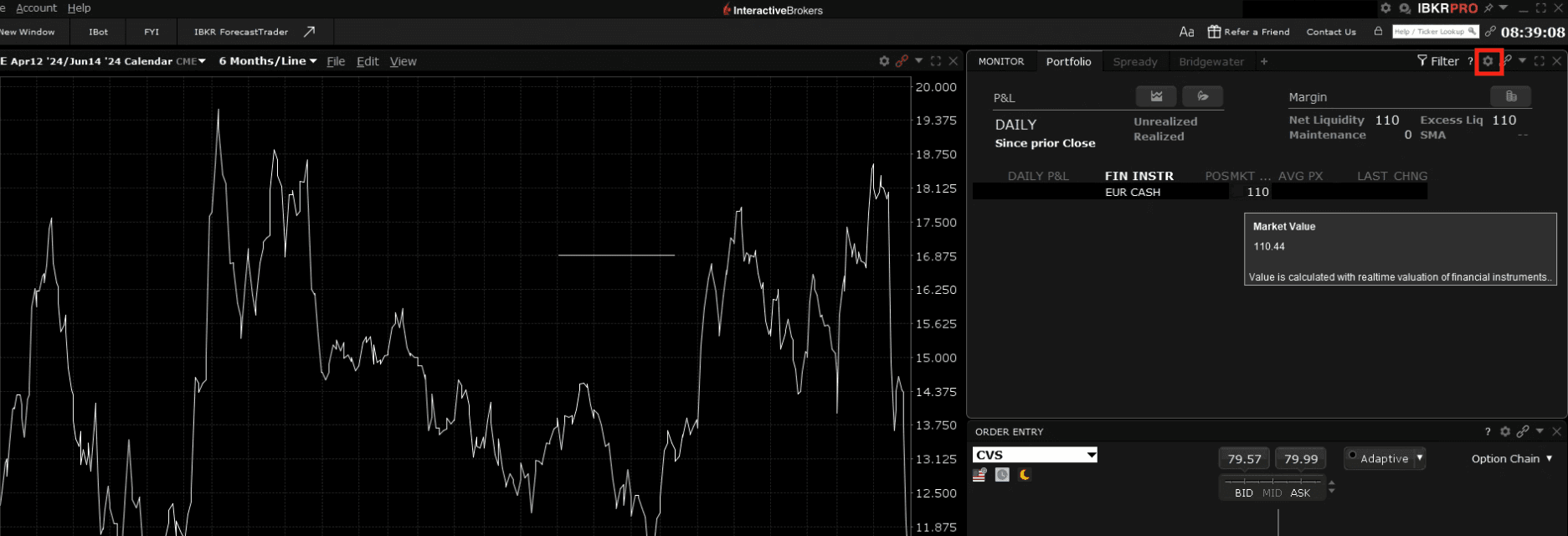Click the Portfolio Filter funnel
The width and height of the screenshot is (1568, 536).
1421,61
